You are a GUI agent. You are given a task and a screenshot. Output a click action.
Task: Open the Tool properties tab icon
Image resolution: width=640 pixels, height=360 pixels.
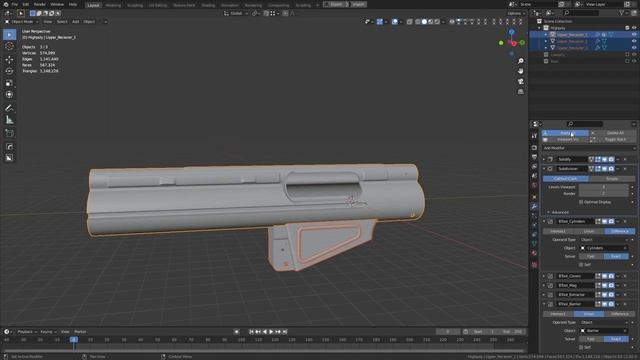pos(534,136)
